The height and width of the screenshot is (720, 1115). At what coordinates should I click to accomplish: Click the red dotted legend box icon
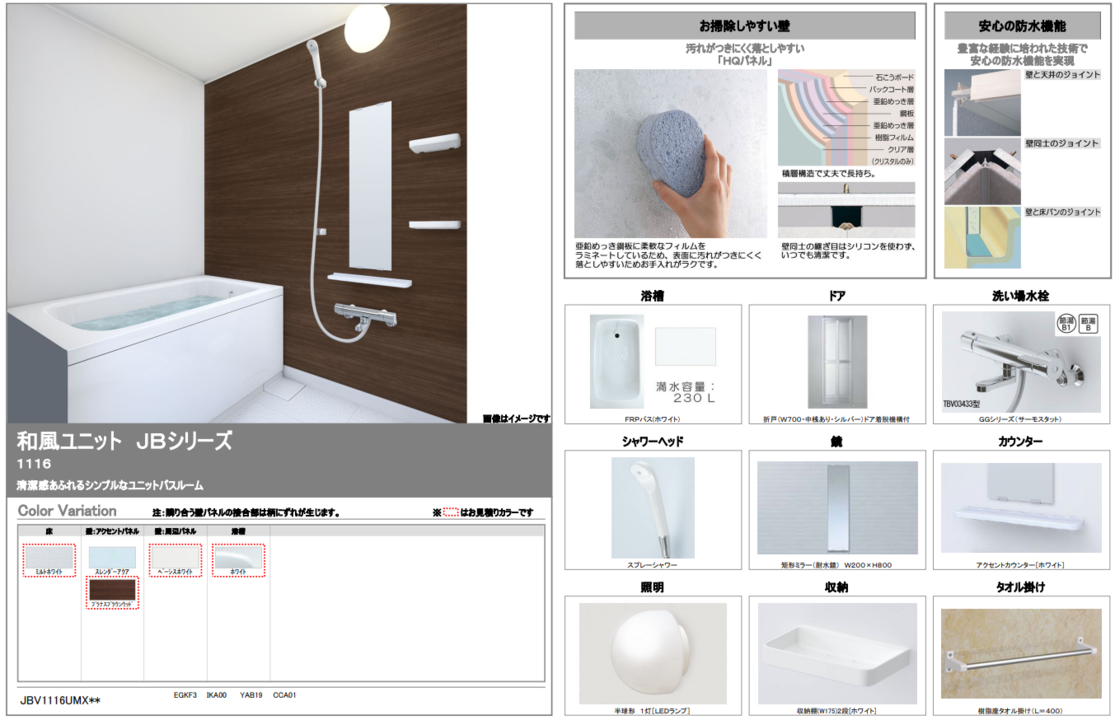coord(451,512)
